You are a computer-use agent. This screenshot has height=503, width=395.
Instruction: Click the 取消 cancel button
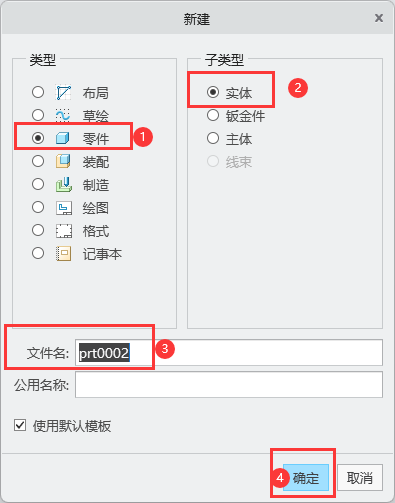[x=360, y=478]
